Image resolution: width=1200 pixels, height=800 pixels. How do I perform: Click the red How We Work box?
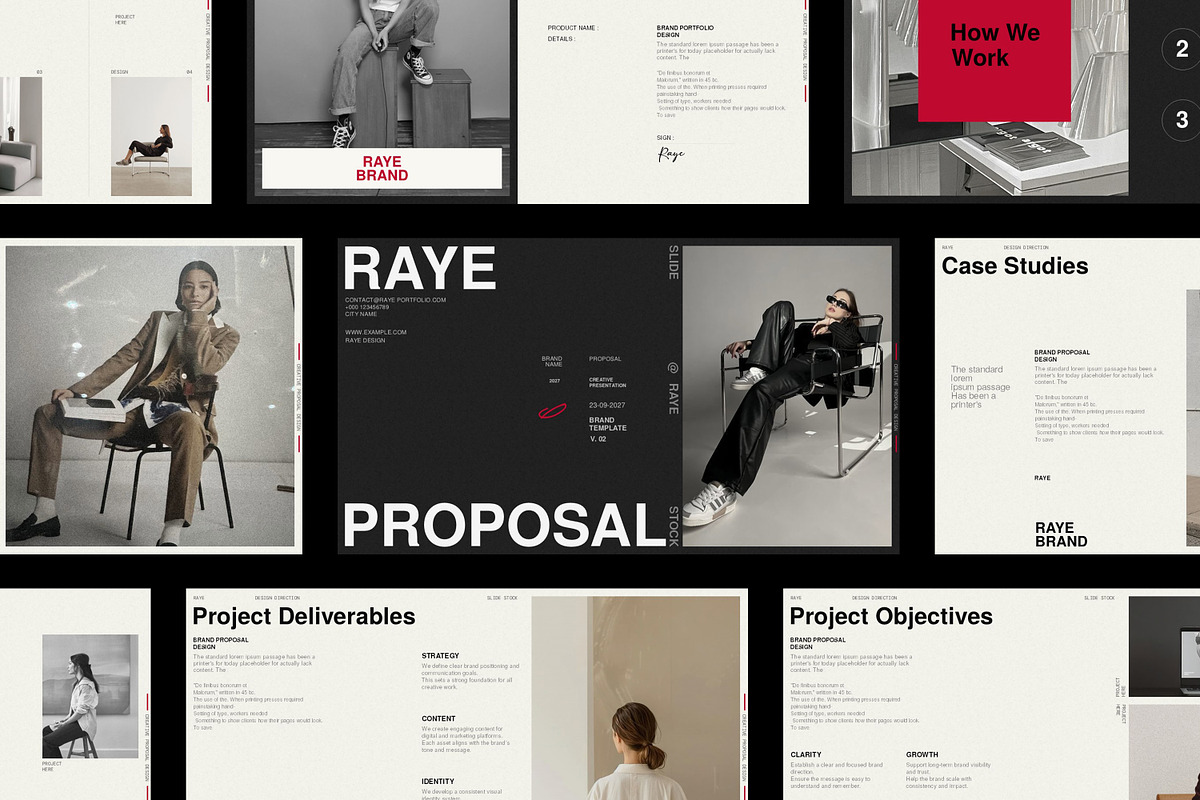(x=994, y=60)
